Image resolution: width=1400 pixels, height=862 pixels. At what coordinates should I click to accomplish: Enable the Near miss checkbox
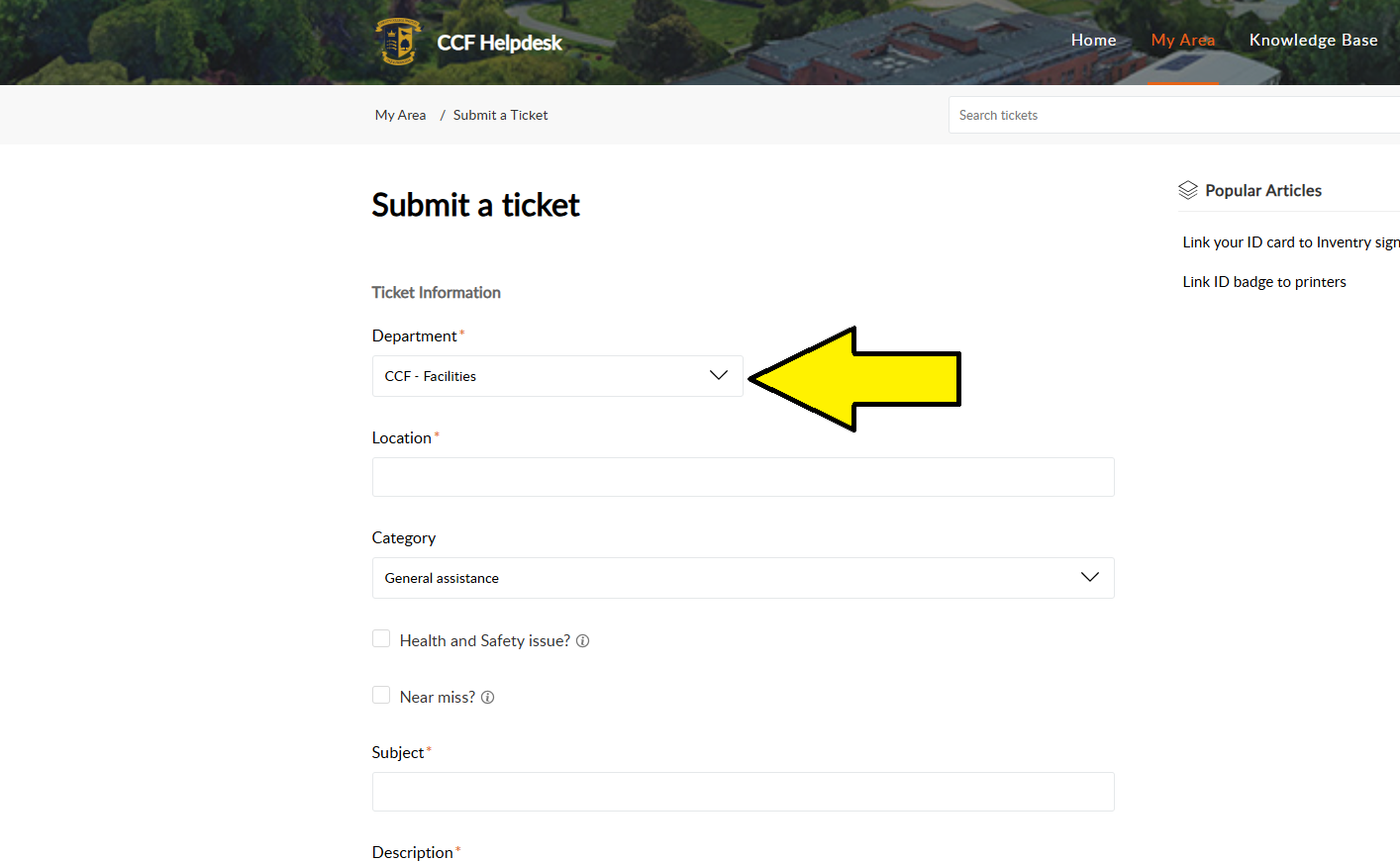click(381, 696)
